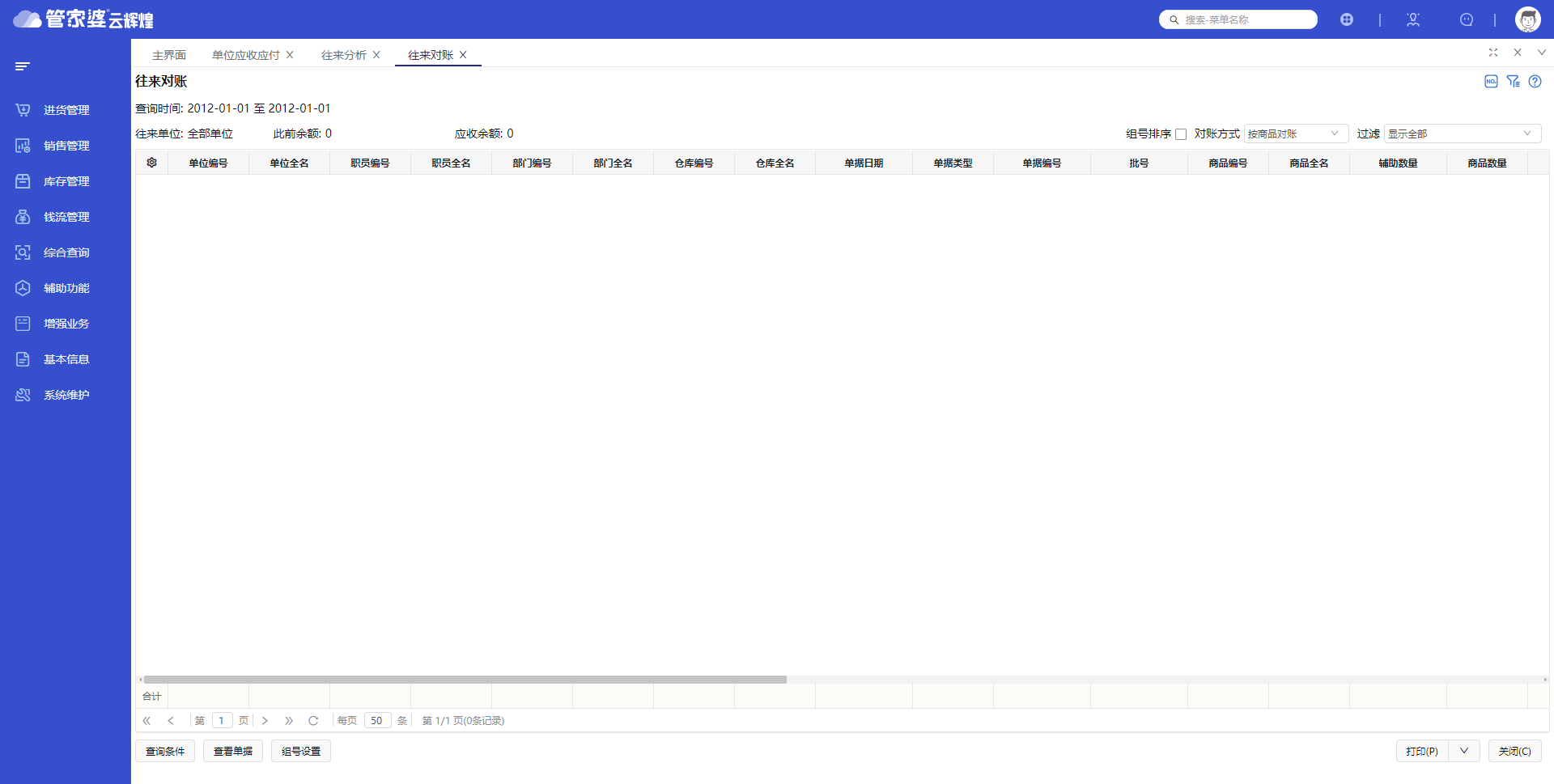Go to previous page arrow
The height and width of the screenshot is (784, 1554).
pyautogui.click(x=171, y=720)
